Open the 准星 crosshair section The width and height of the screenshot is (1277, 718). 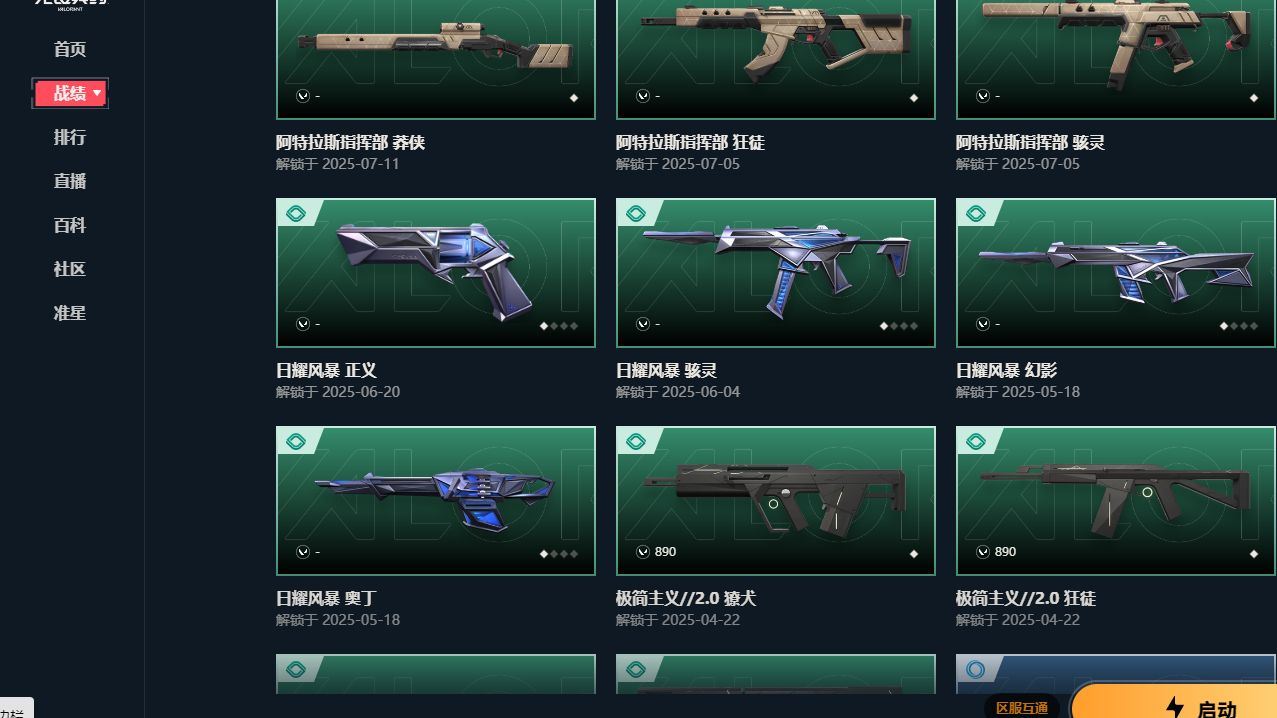pyautogui.click(x=70, y=313)
